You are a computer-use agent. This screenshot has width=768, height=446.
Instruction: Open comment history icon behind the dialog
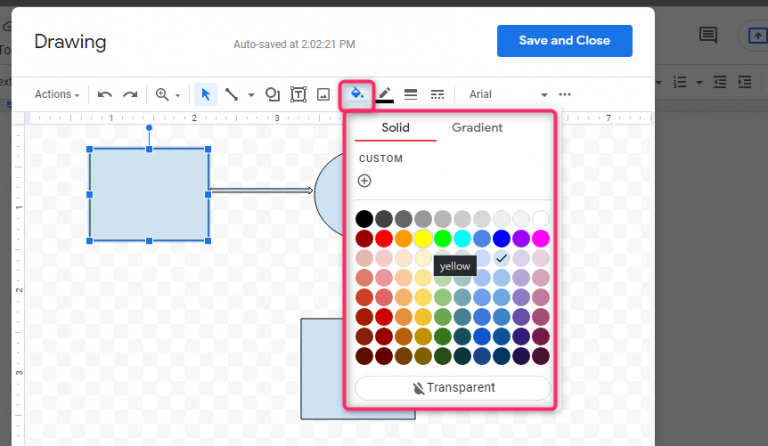708,35
